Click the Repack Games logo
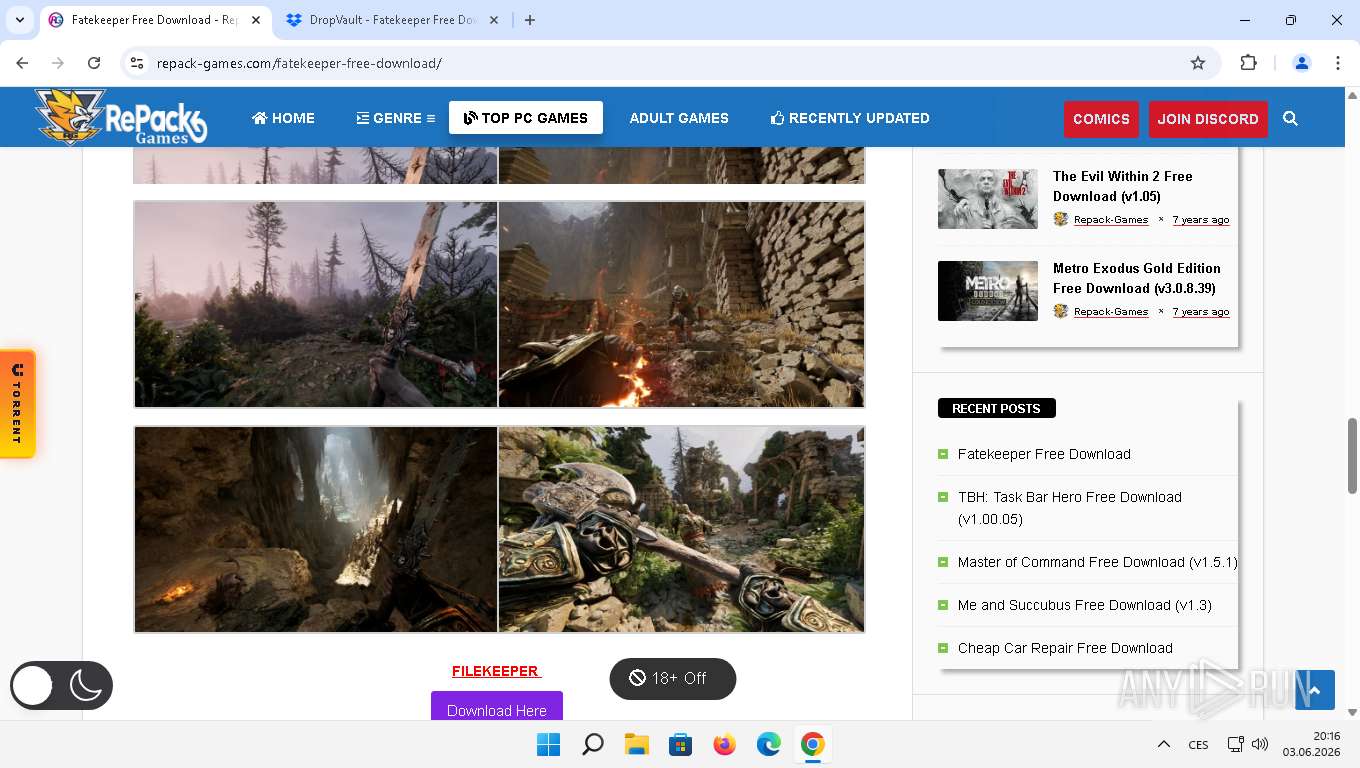1360x768 pixels. 121,117
